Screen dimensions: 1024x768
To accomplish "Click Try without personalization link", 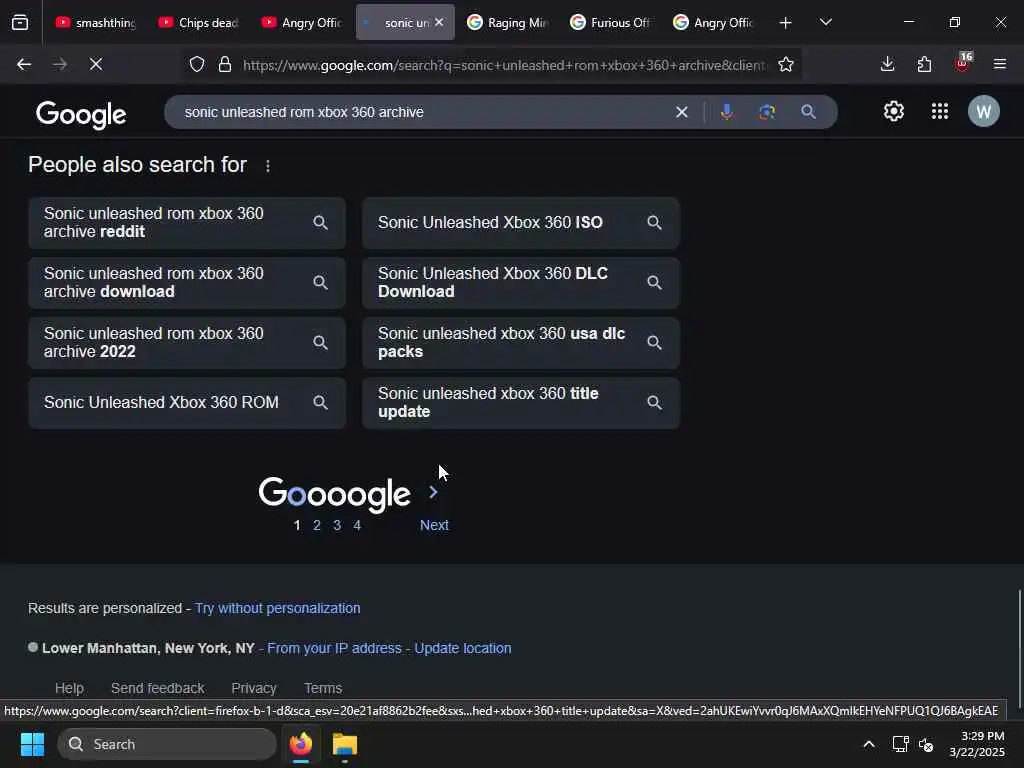I will click(278, 608).
